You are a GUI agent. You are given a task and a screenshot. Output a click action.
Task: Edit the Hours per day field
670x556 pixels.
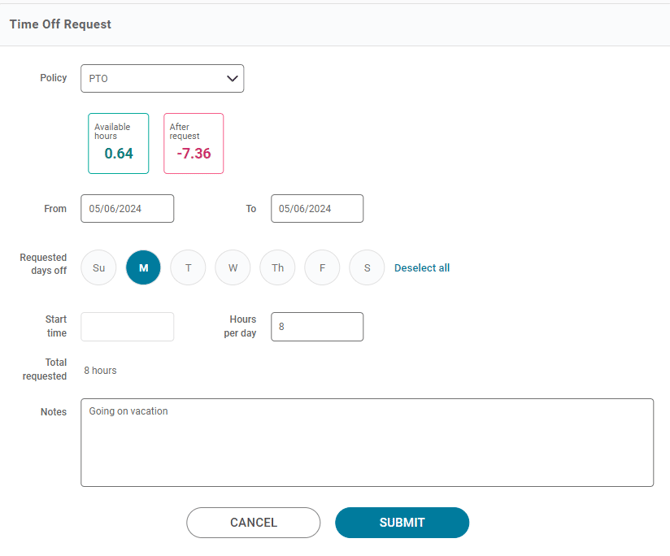[x=317, y=327]
